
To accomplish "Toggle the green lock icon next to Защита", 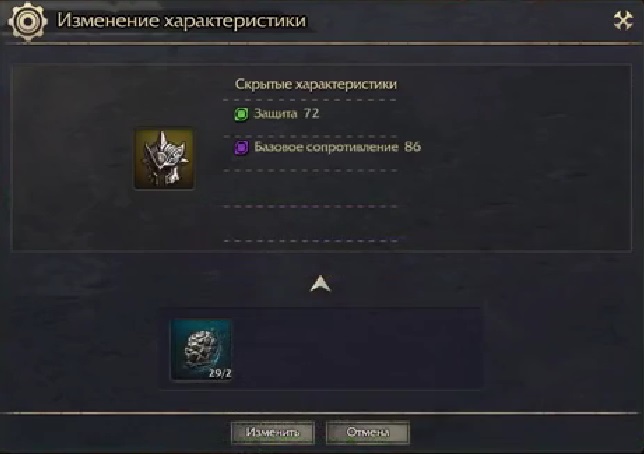I will (242, 114).
